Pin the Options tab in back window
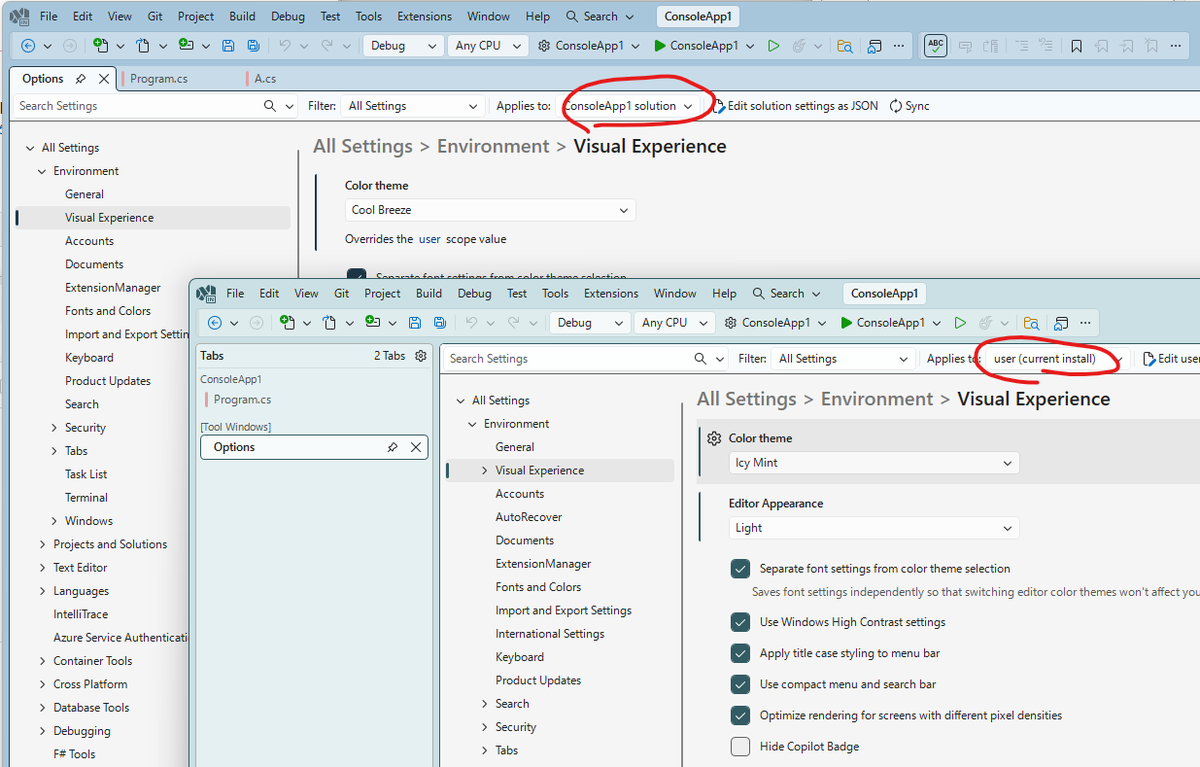Screen dimensions: 1200x767 81,79
